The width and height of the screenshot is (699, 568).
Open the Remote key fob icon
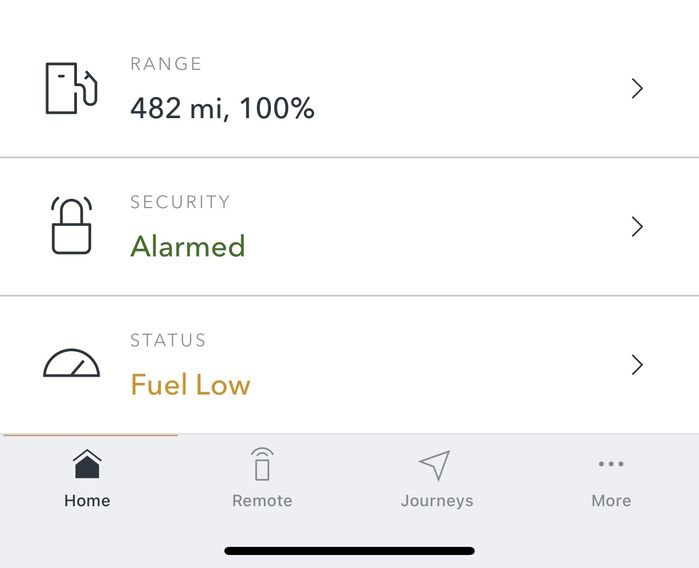pos(262,464)
